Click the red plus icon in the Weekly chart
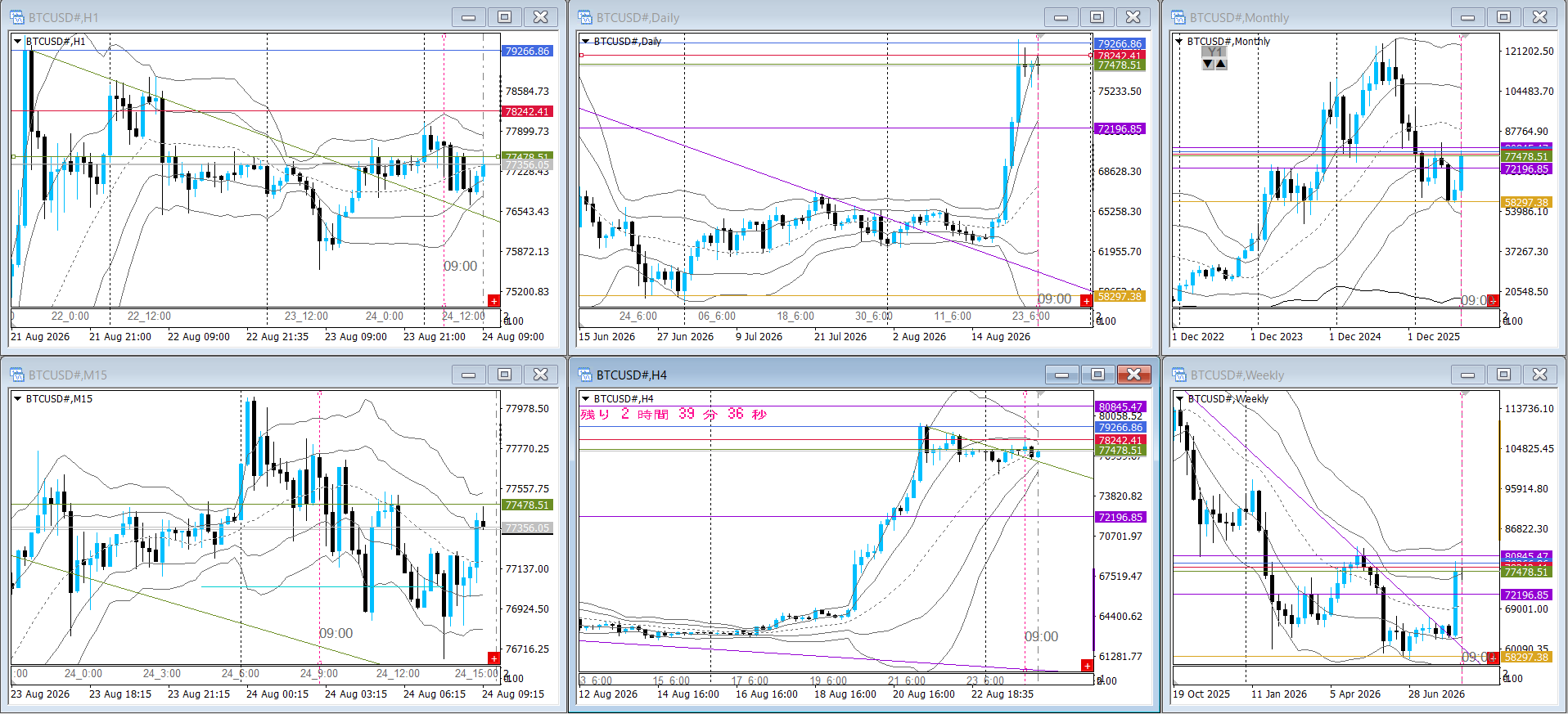This screenshot has height=714, width=1568. [x=1493, y=658]
